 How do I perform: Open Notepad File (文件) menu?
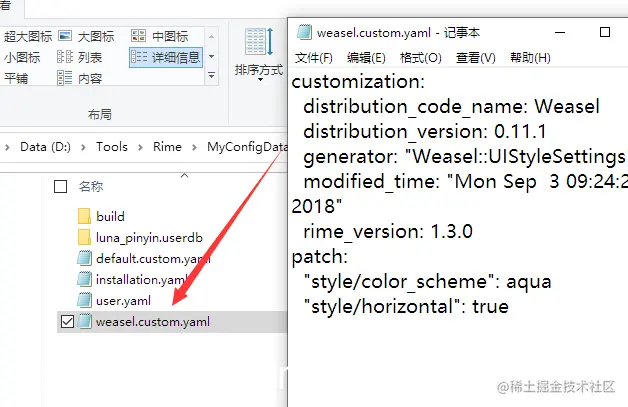pyautogui.click(x=314, y=58)
